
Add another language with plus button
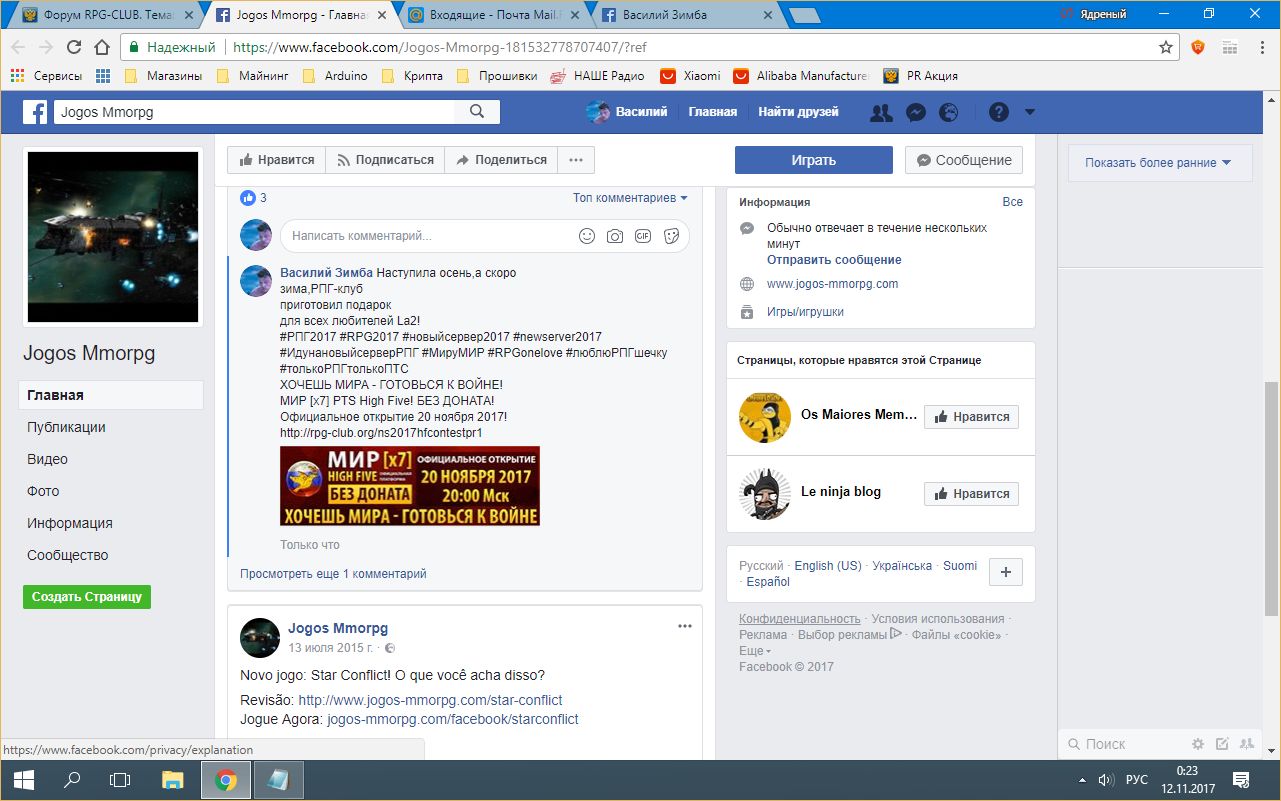(1006, 572)
